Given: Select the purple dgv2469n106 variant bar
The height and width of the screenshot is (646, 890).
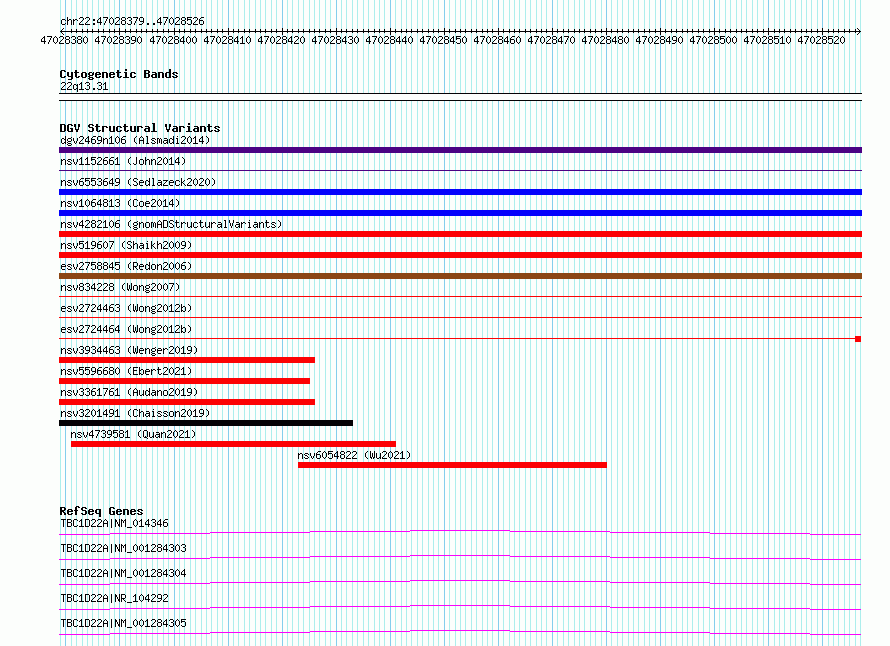Looking at the screenshot, I should [x=460, y=150].
